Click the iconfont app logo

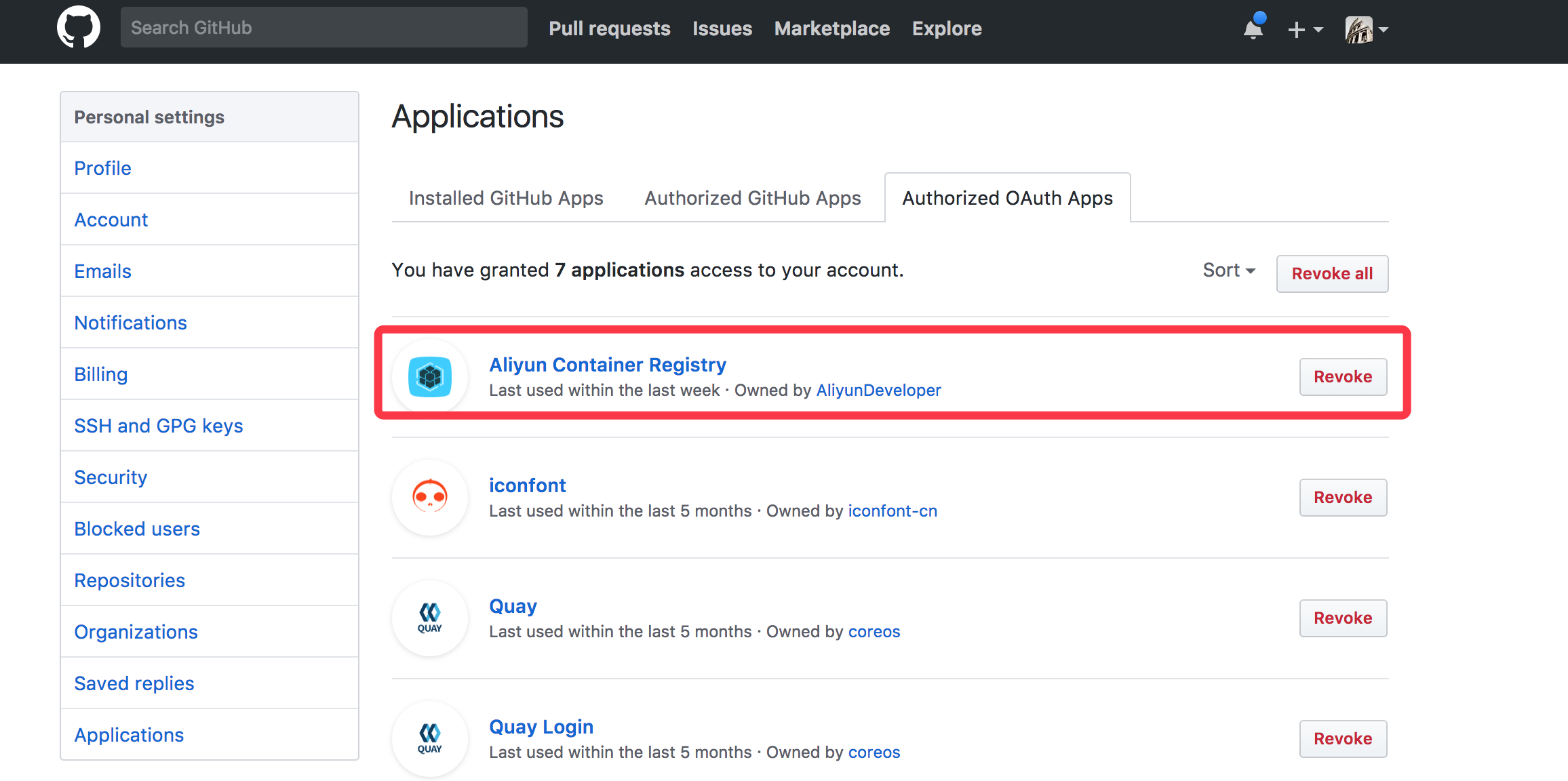430,497
